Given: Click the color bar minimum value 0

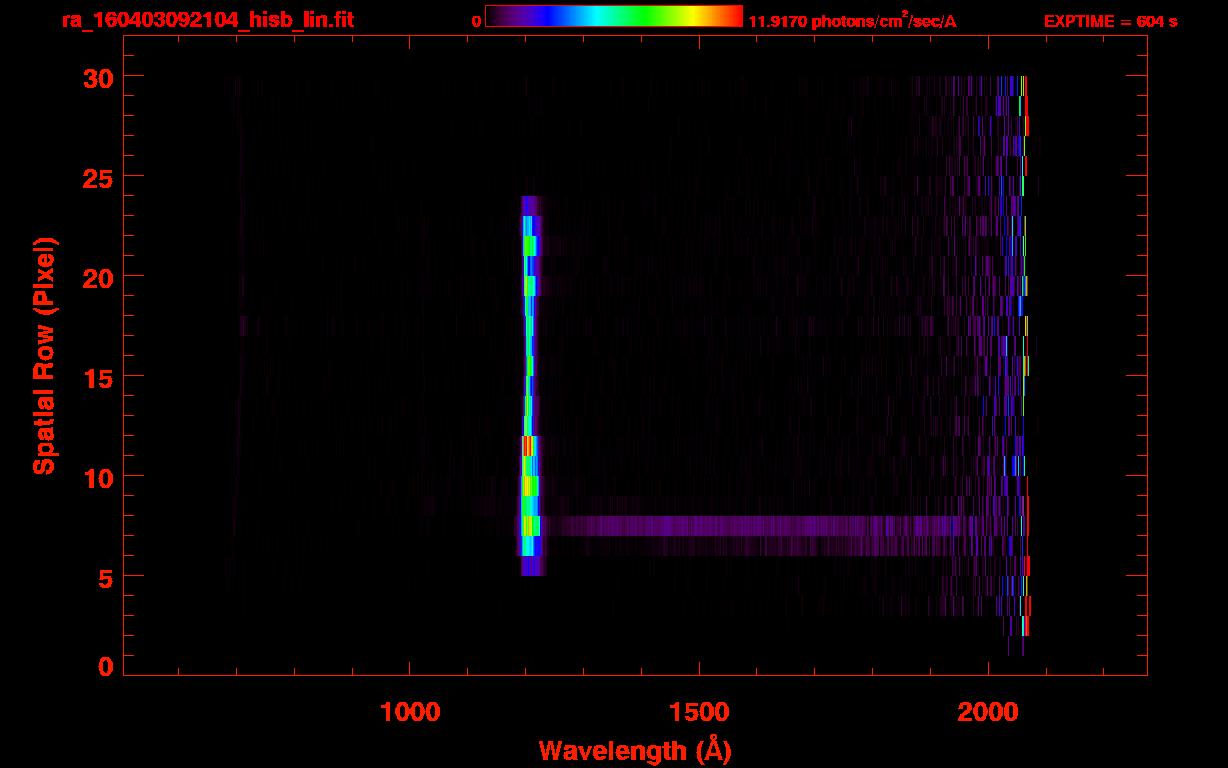Looking at the screenshot, I should coord(476,21).
